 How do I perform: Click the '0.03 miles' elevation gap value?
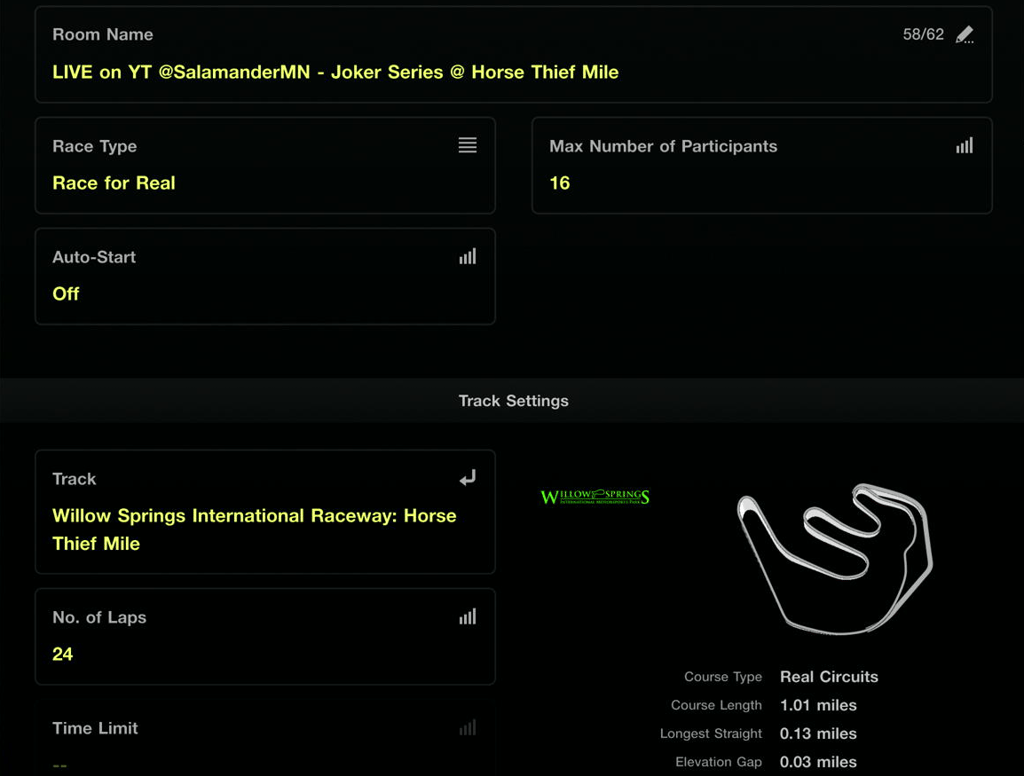tap(818, 762)
